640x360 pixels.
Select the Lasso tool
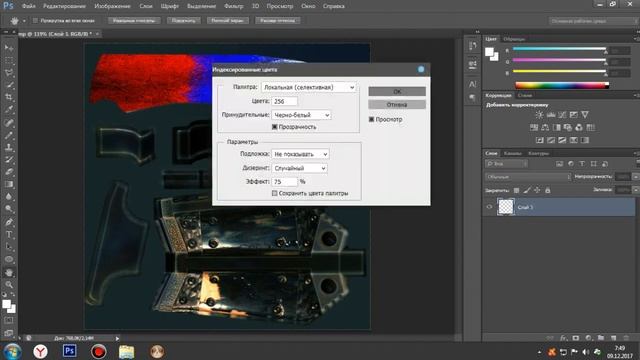click(9, 73)
